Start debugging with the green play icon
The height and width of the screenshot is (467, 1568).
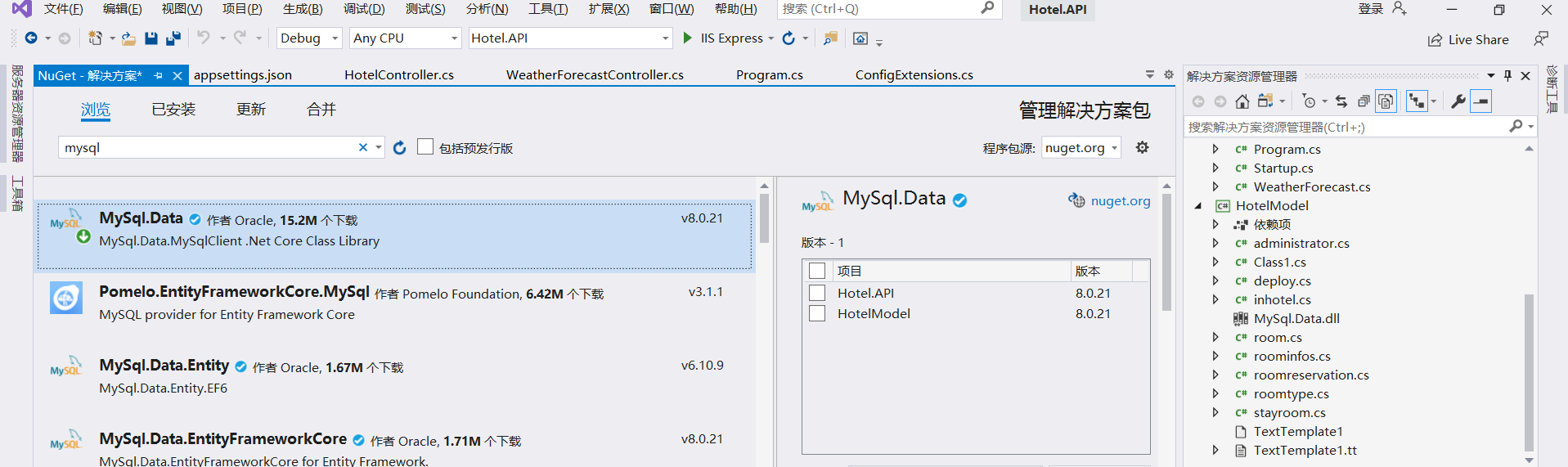(x=687, y=38)
